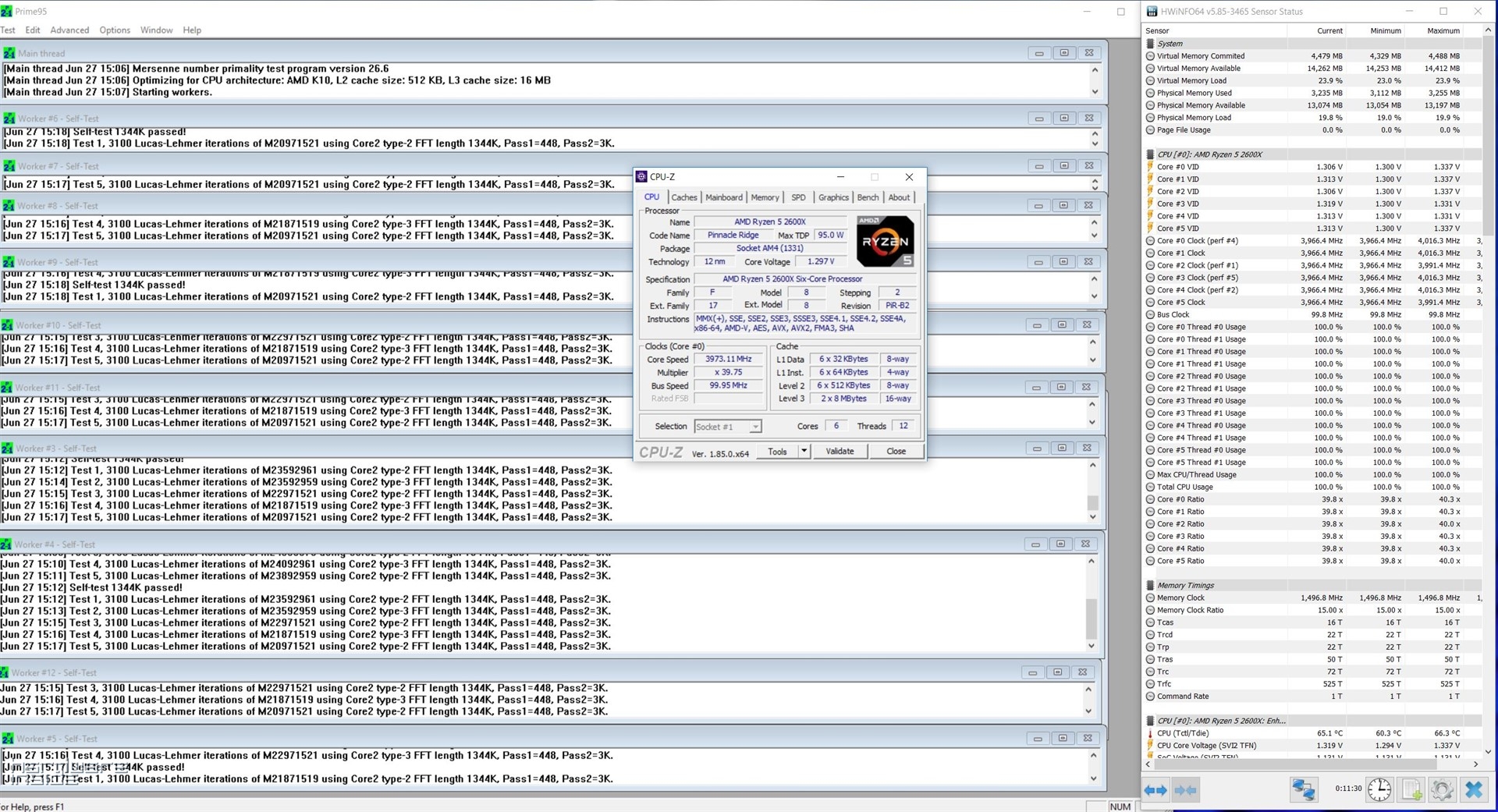Click icon beside Command Rate row
The width and height of the screenshot is (1498, 812).
tap(1150, 697)
